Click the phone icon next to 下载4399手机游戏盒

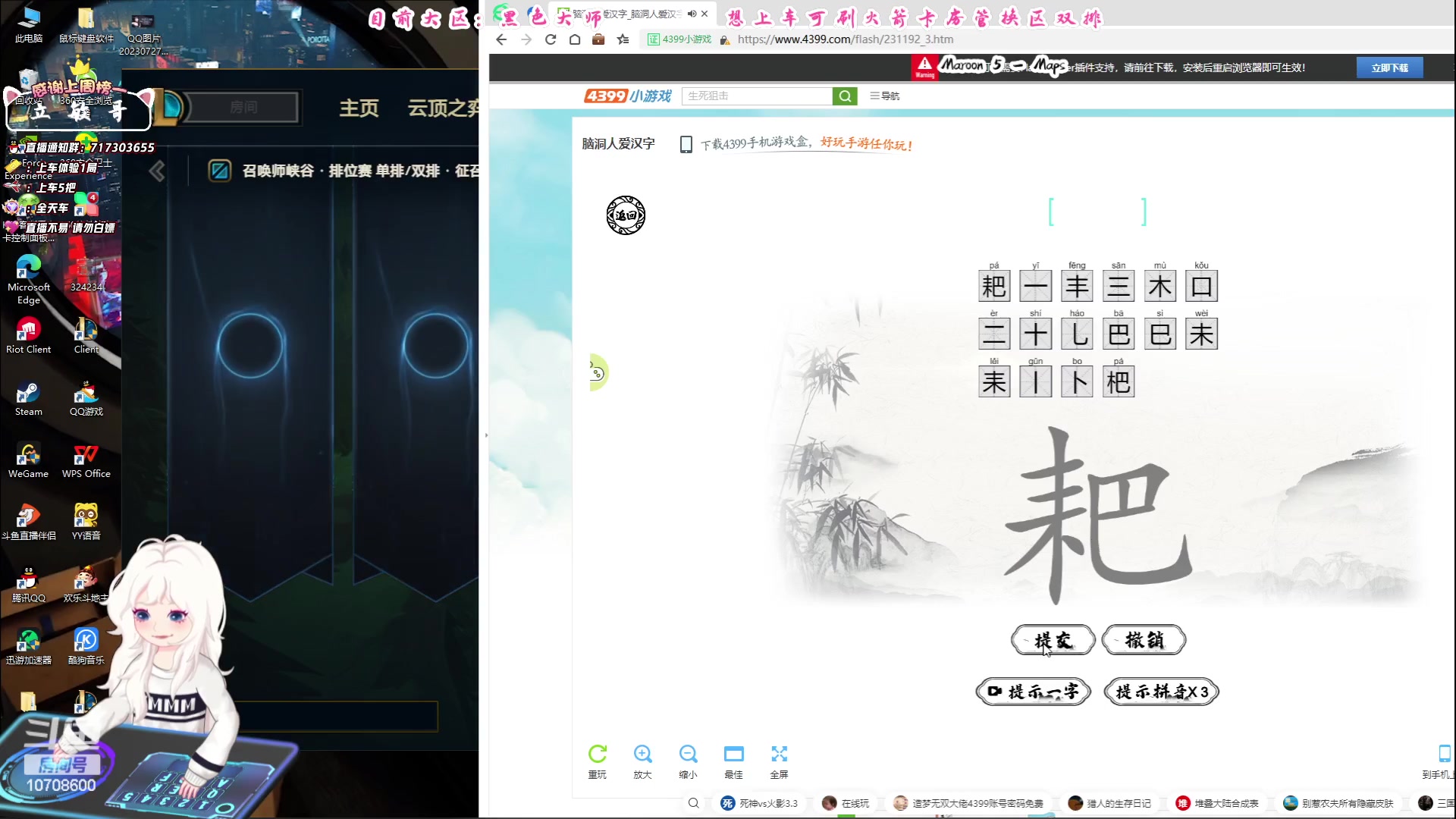[686, 144]
